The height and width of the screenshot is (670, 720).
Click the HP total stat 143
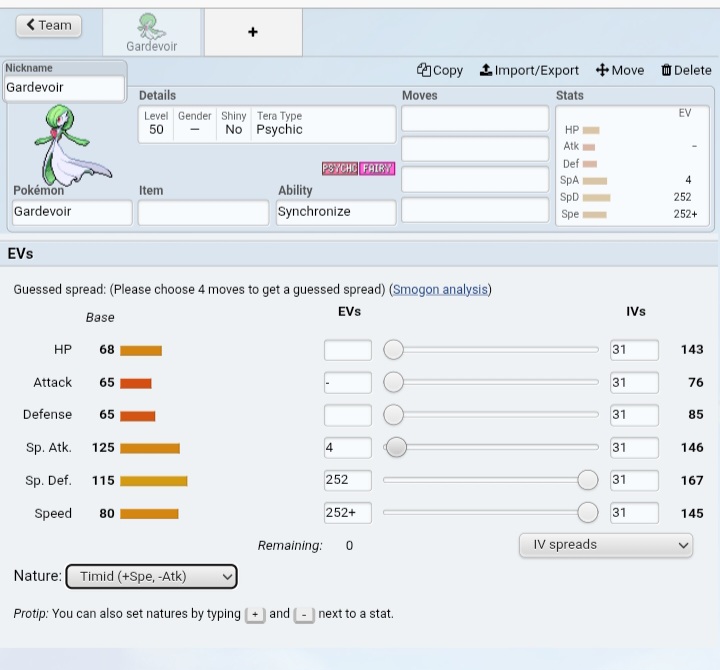692,349
